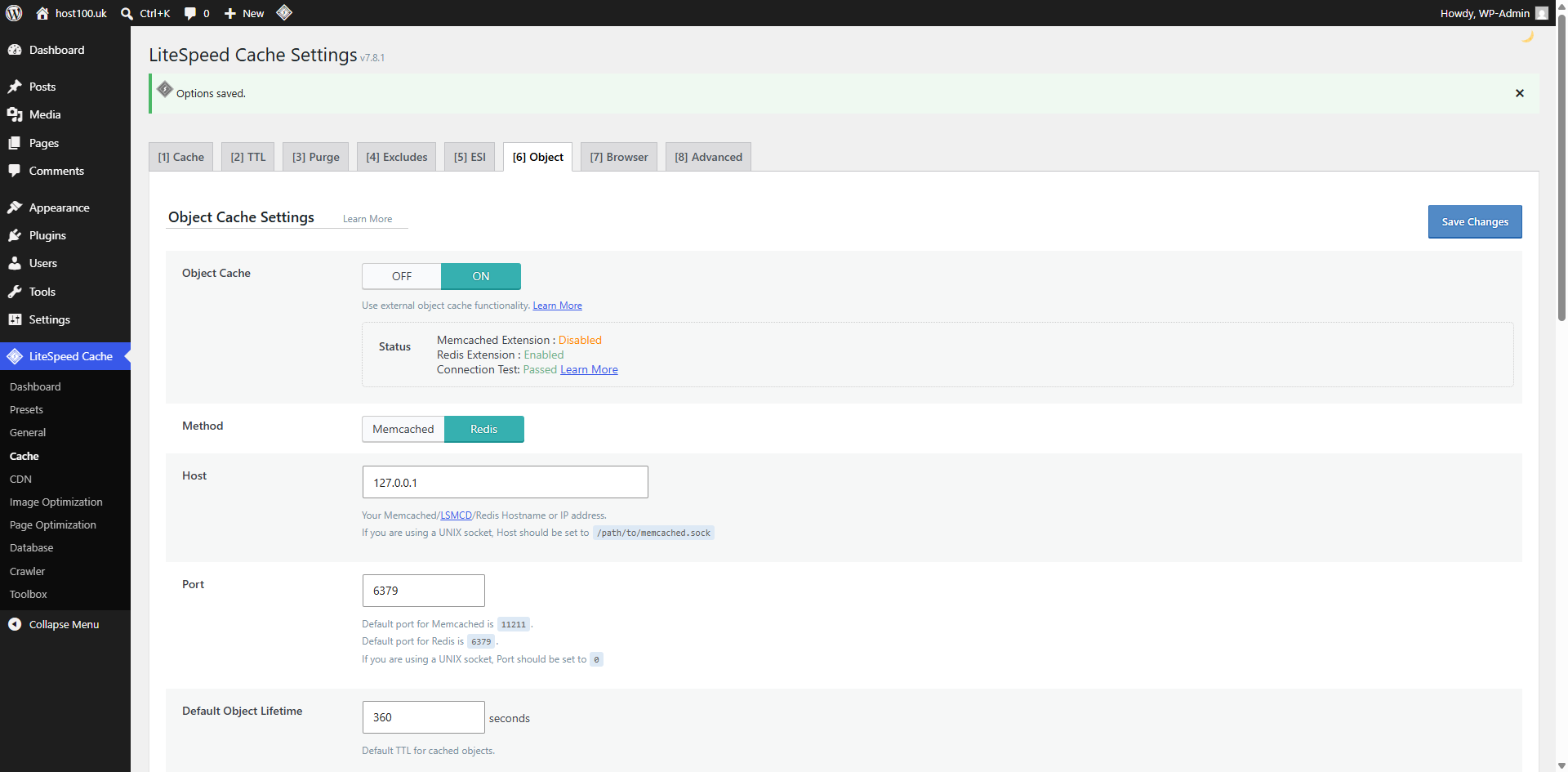
Task: Turn Object Cache OFF
Action: [x=402, y=276]
